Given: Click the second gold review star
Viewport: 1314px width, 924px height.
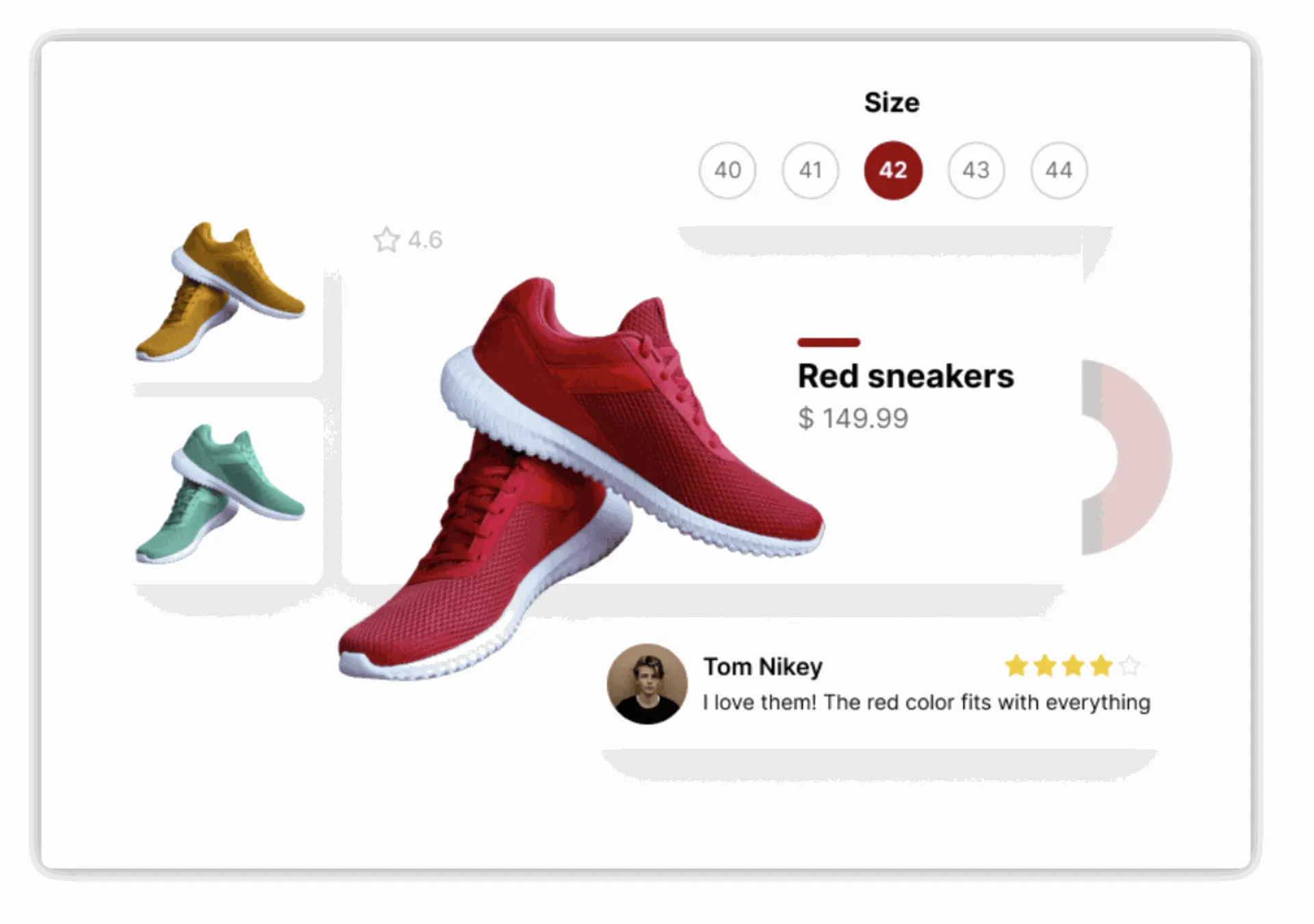Looking at the screenshot, I should (1045, 665).
